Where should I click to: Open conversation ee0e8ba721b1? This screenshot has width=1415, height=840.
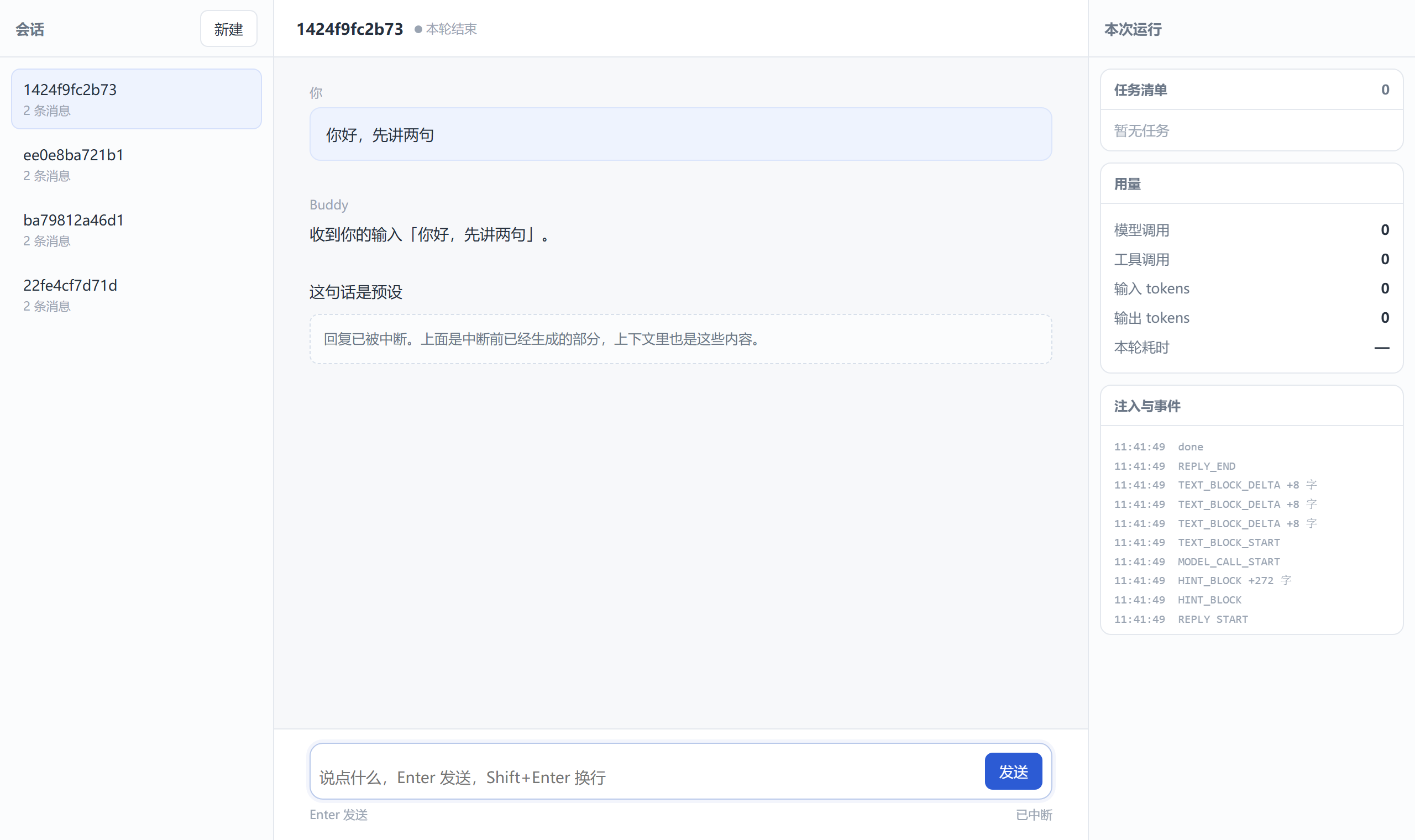click(137, 164)
